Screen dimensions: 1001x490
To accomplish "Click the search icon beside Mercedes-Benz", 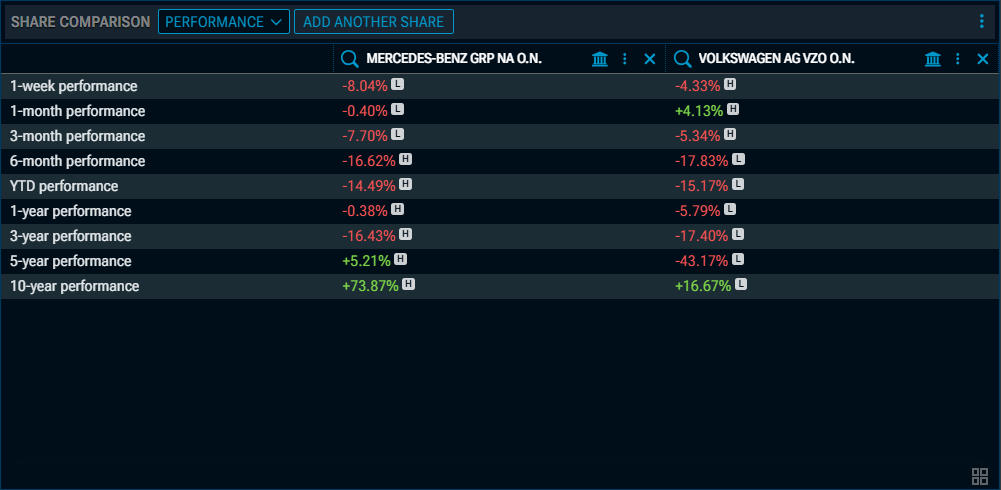I will tap(350, 59).
